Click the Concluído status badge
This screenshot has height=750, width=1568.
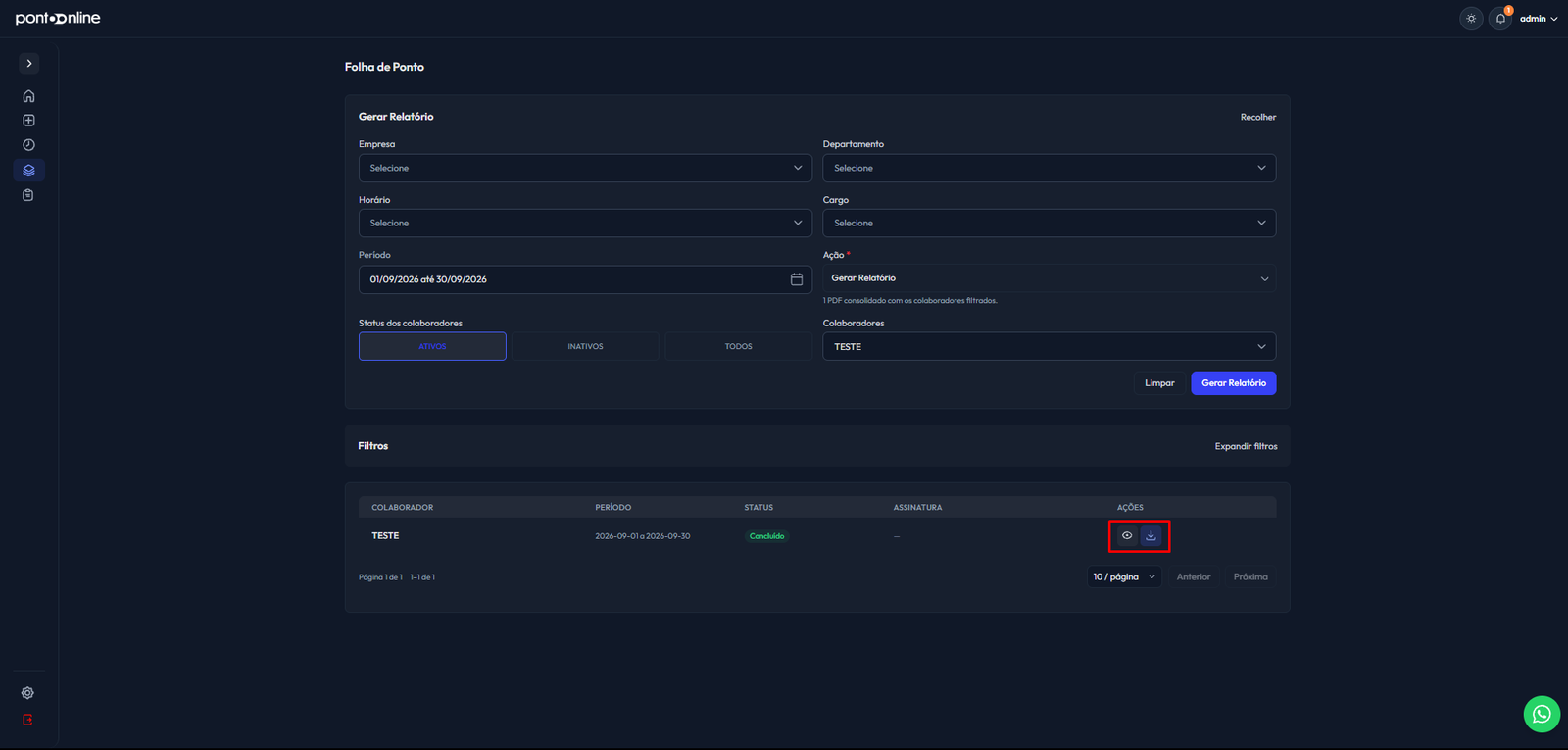tap(766, 536)
